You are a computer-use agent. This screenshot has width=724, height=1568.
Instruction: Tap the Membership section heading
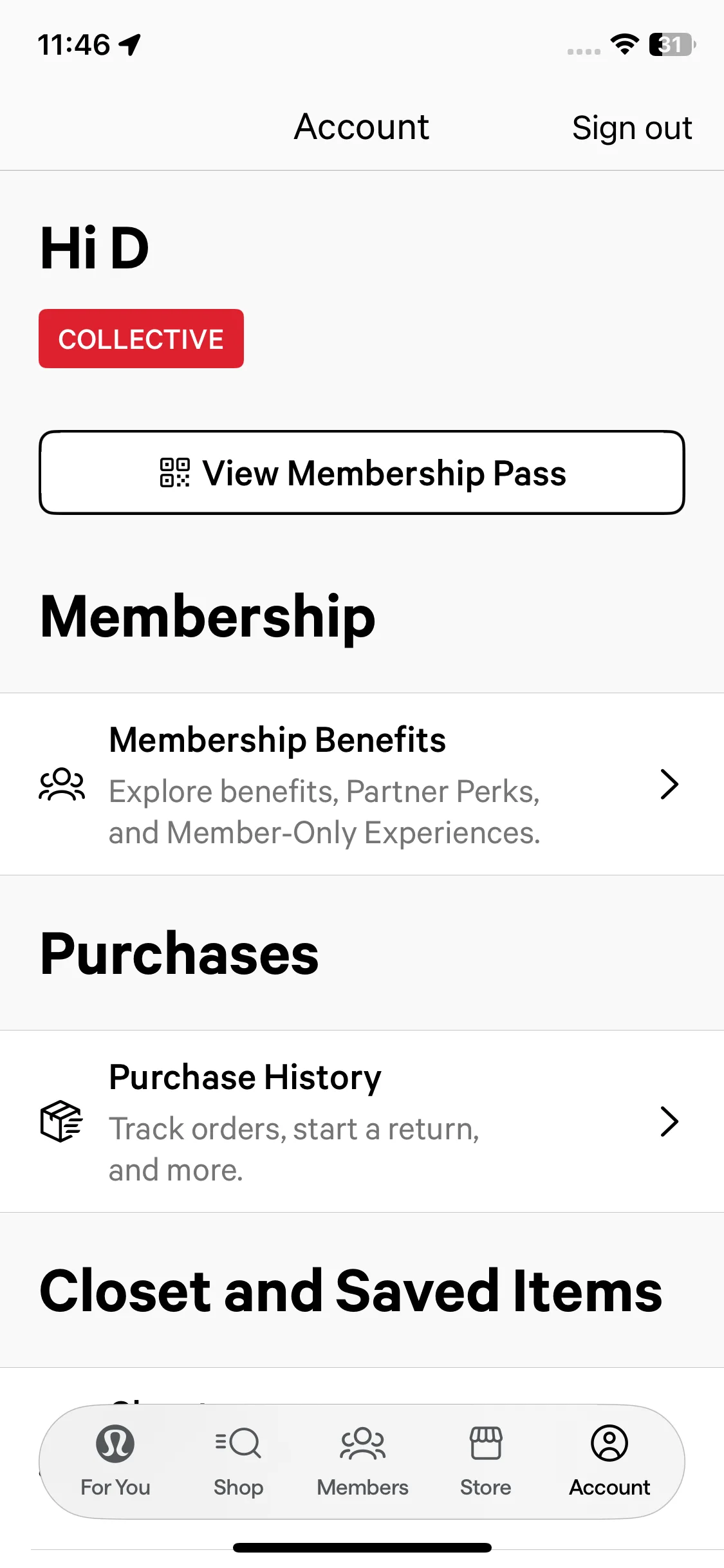207,617
